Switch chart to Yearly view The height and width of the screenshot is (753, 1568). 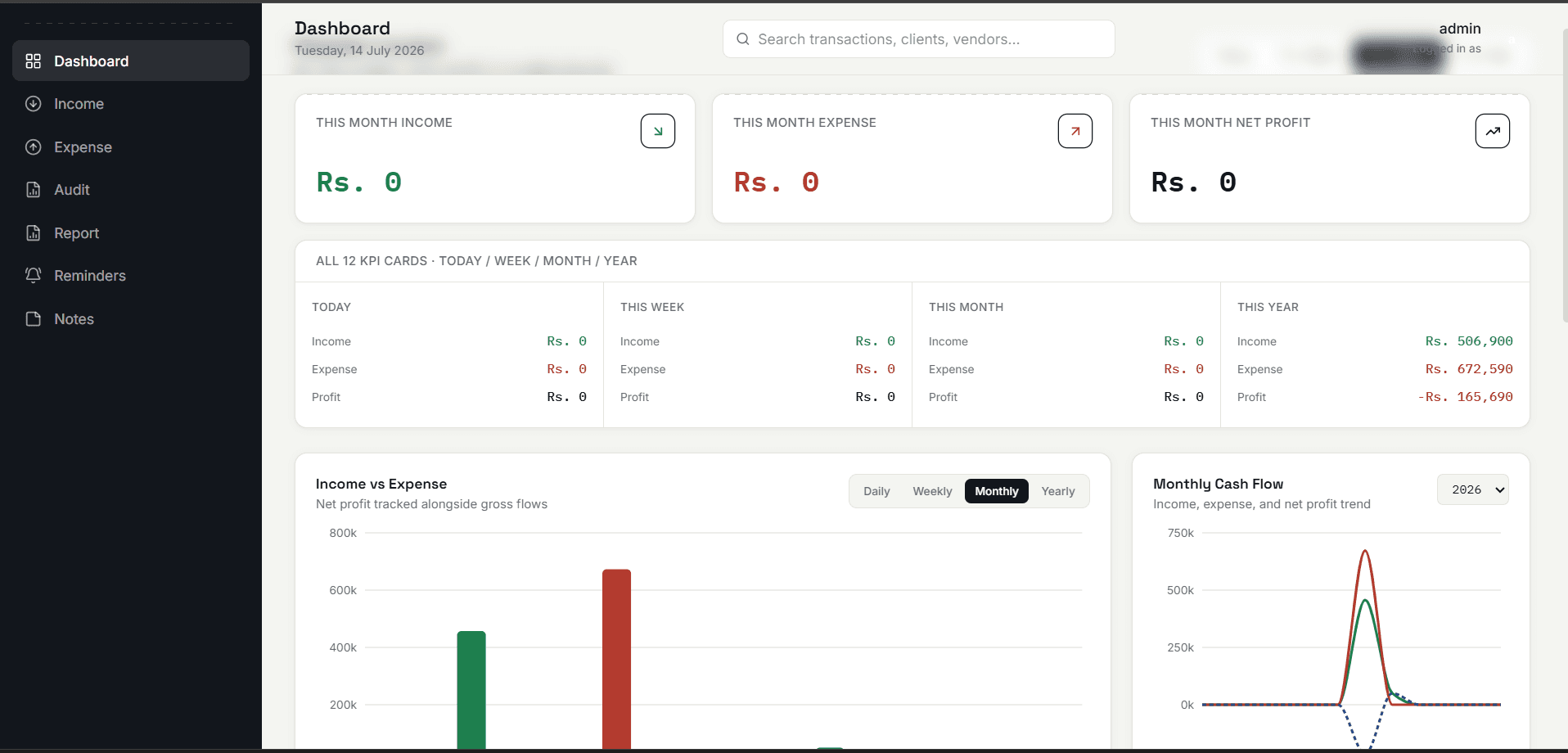tap(1058, 491)
